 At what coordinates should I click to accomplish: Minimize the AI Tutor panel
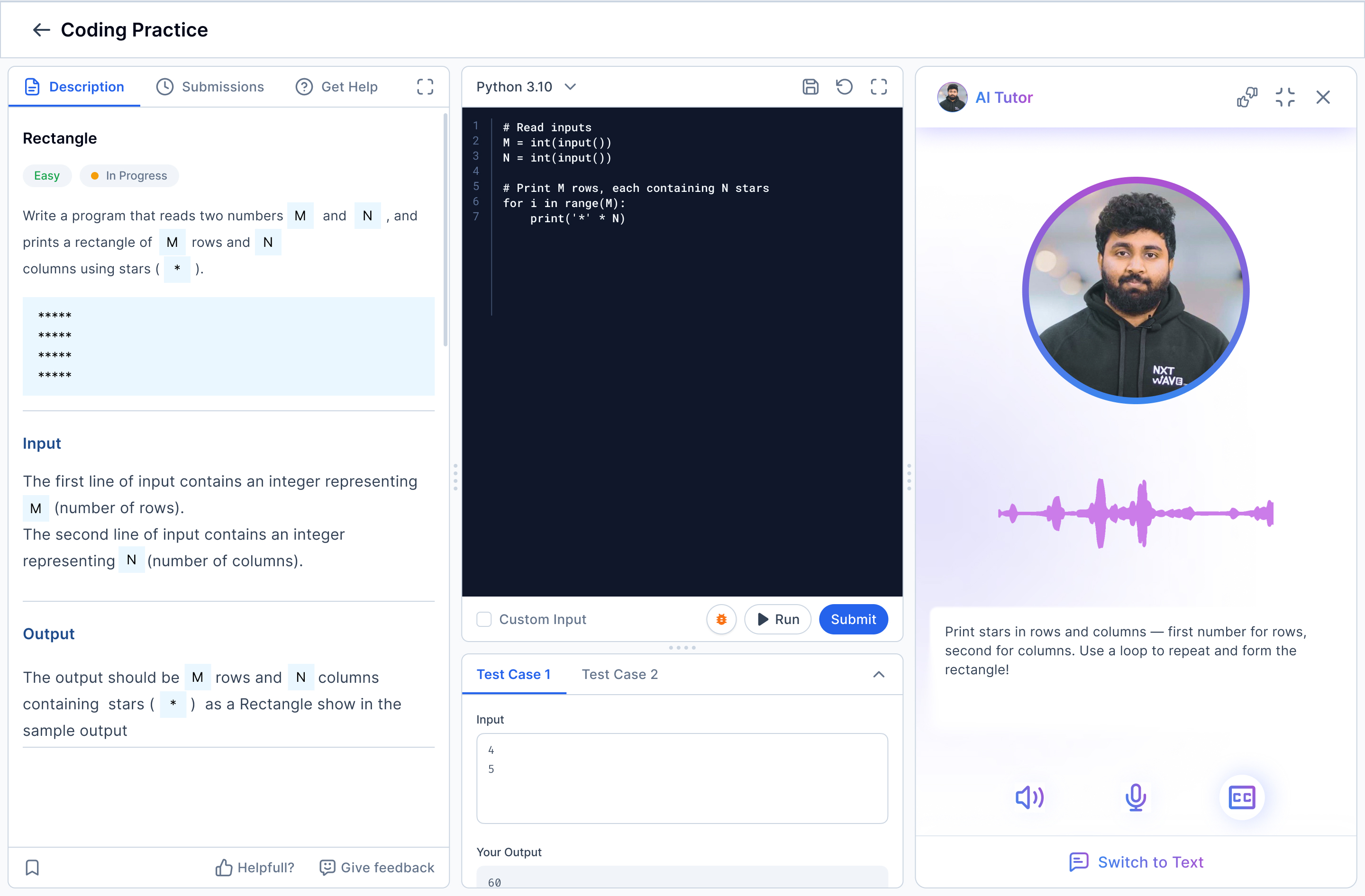1285,98
